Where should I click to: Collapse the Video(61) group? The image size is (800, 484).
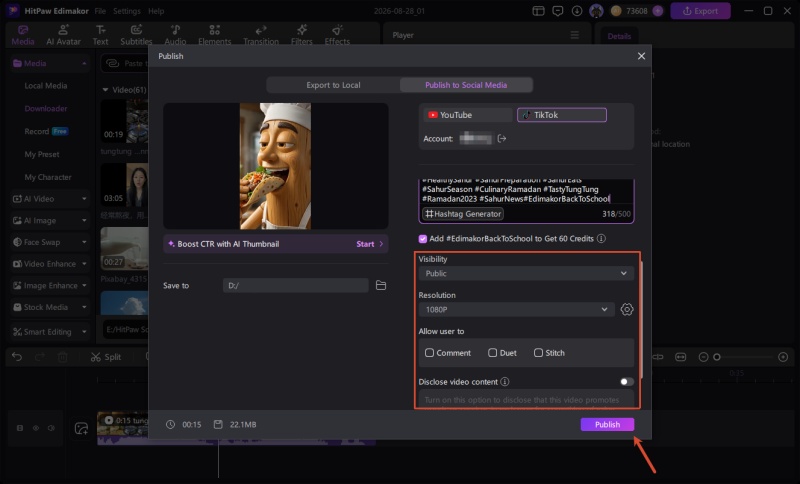click(x=105, y=90)
